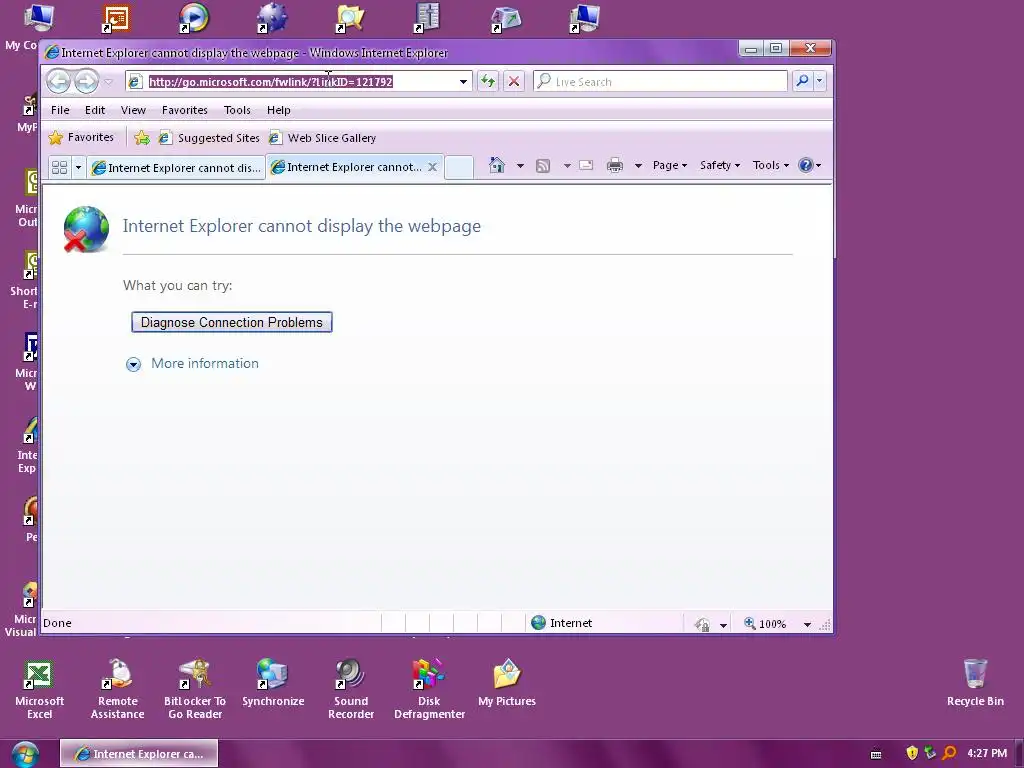Click the keyboard icon in system tray
This screenshot has height=768, width=1024.
tap(876, 754)
